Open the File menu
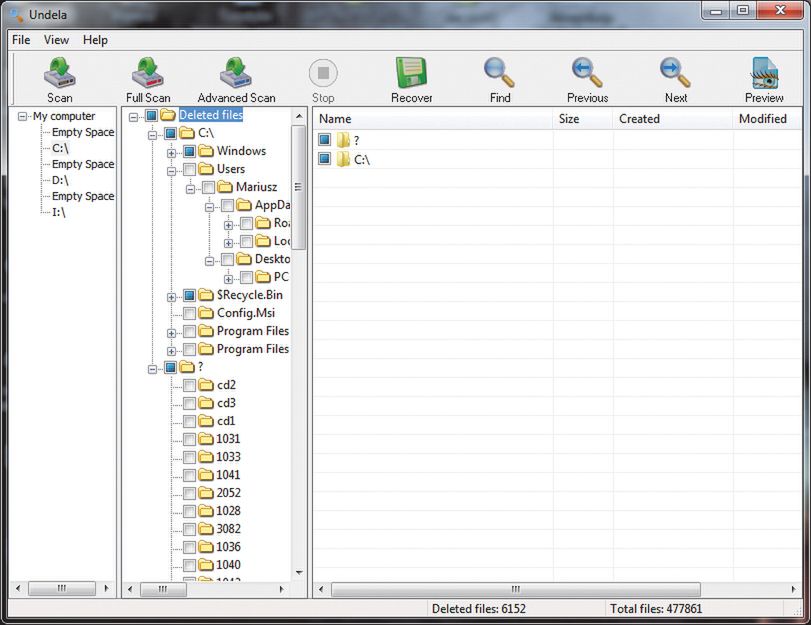The height and width of the screenshot is (625, 811). coord(21,40)
